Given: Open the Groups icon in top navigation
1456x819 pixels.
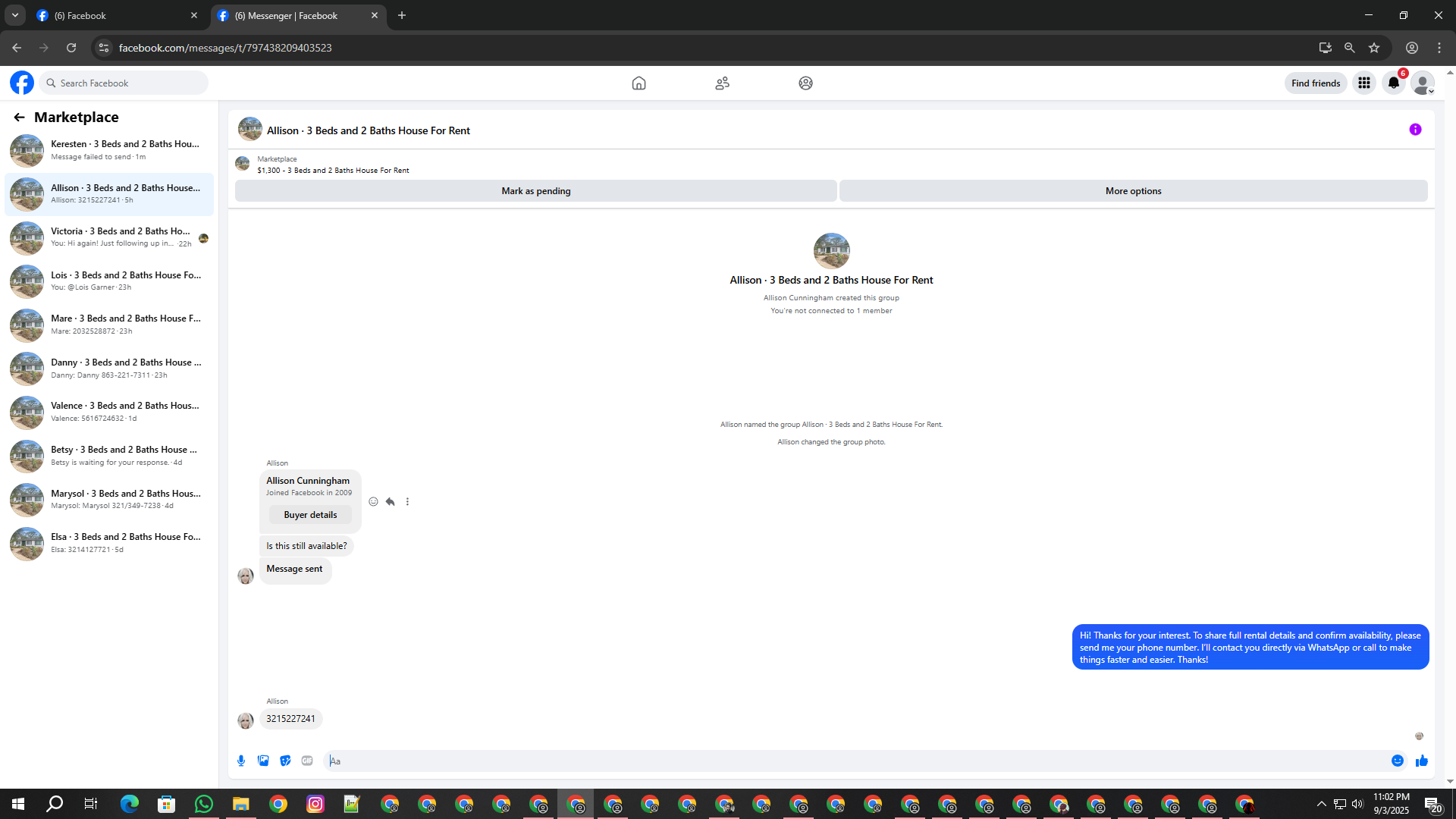Looking at the screenshot, I should (805, 83).
